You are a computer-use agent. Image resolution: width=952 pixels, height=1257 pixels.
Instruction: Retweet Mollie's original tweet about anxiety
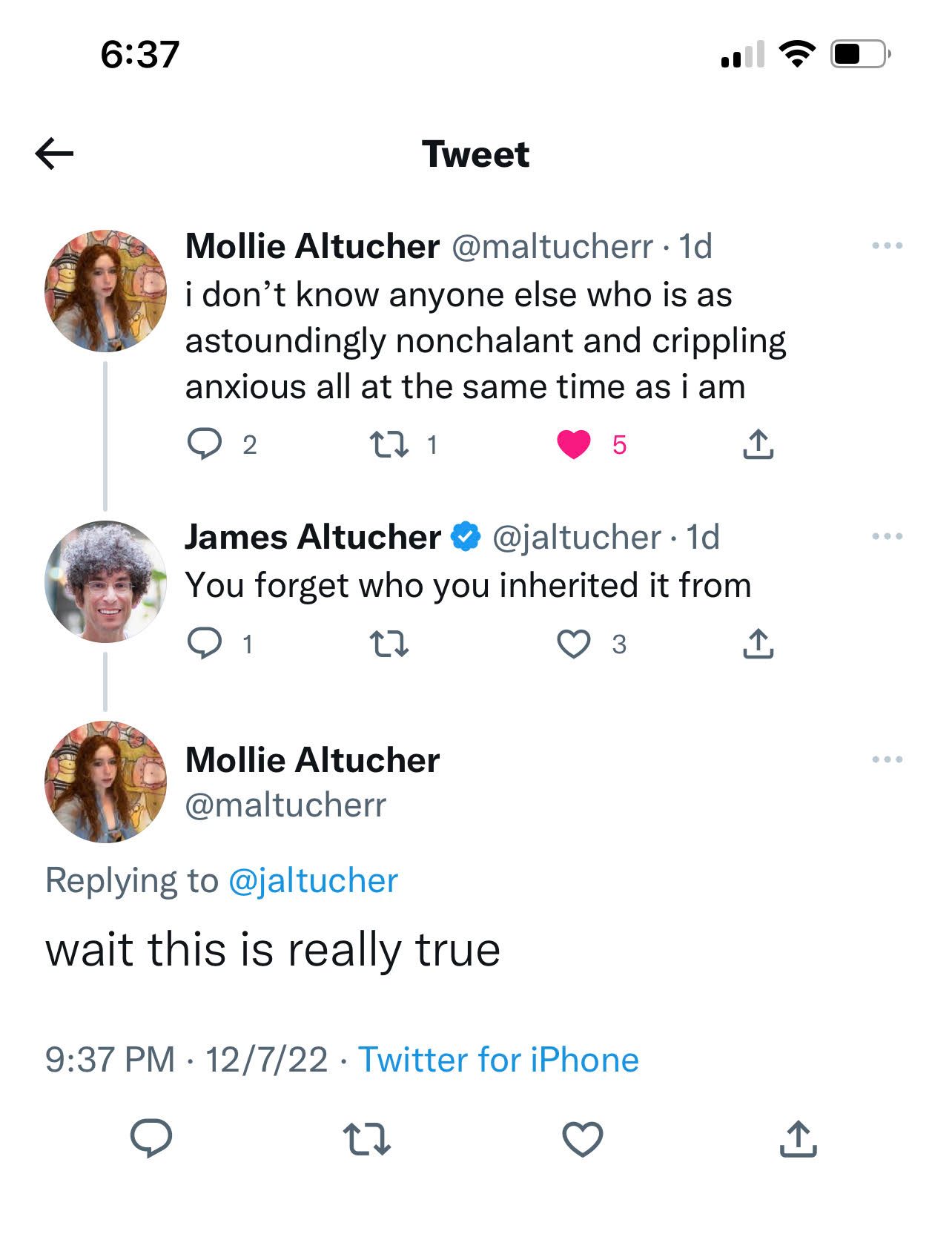pyautogui.click(x=389, y=444)
